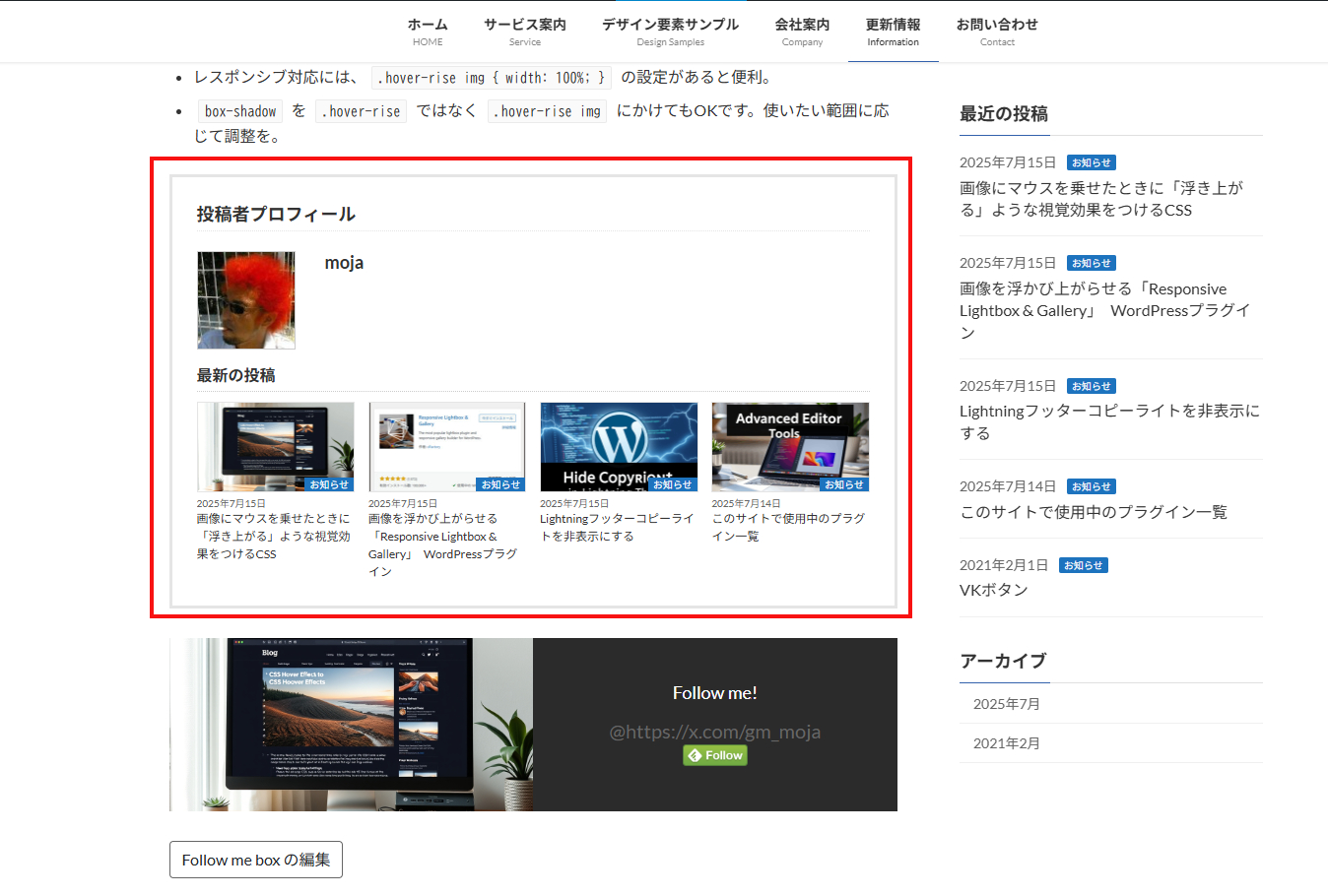Open the 2025年7月 archive link
The height and width of the screenshot is (896, 1328).
pos(1007,704)
